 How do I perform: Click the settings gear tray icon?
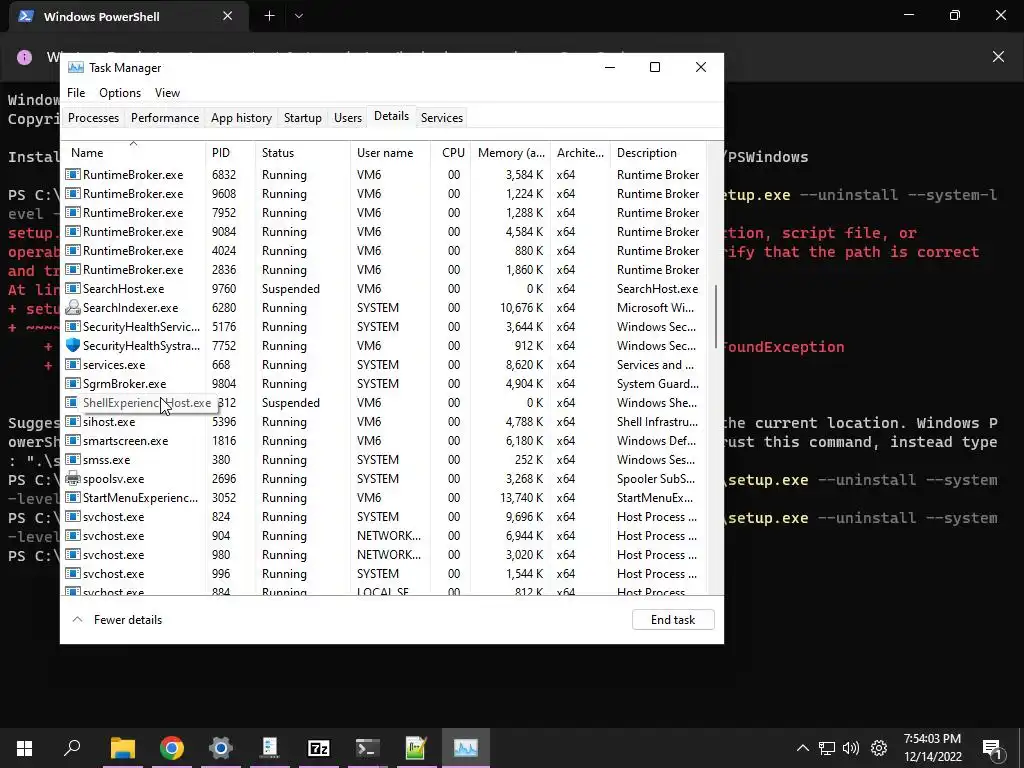pyautogui.click(x=879, y=748)
